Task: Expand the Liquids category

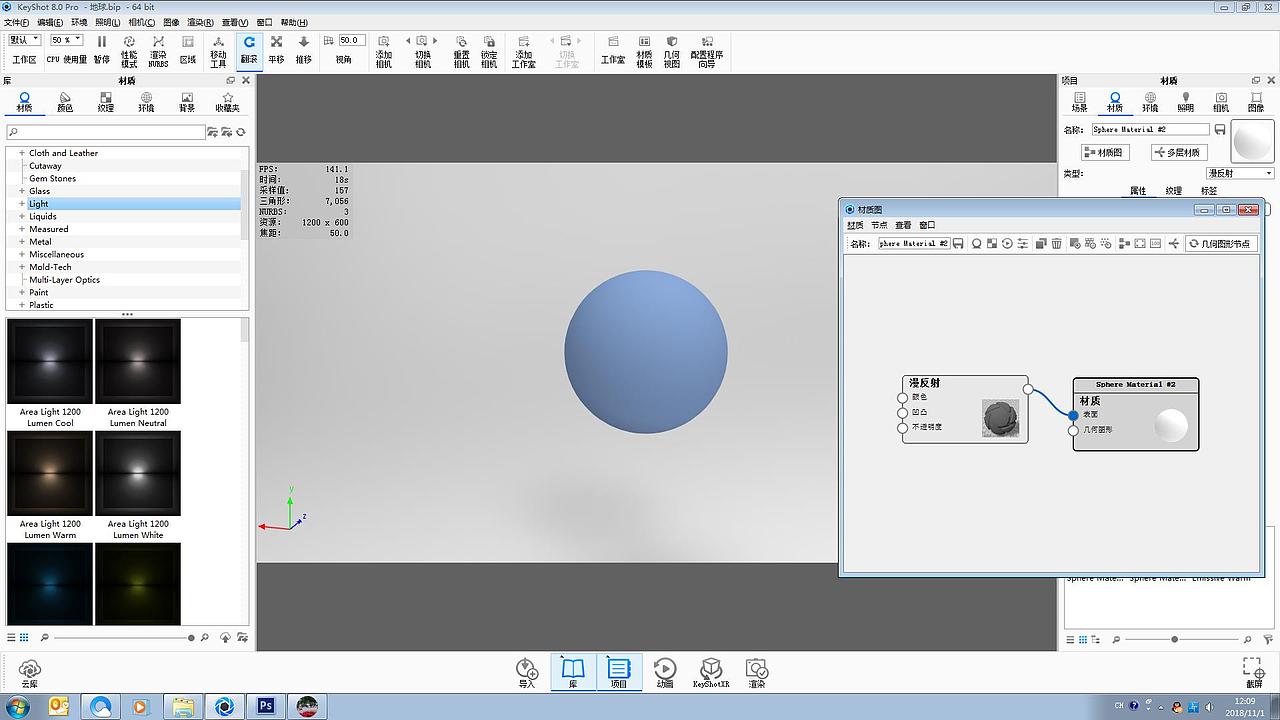Action: (21, 216)
